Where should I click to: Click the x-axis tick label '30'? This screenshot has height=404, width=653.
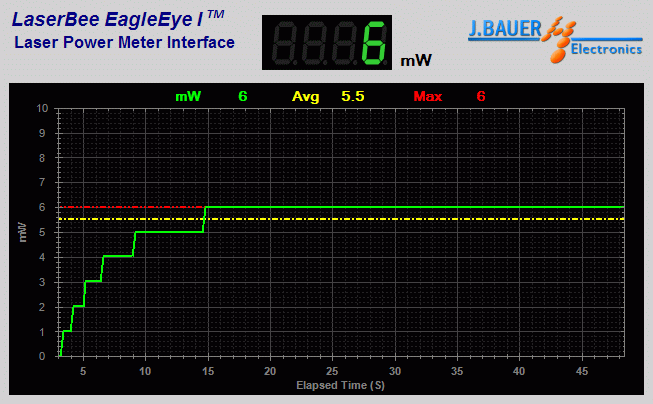(395, 371)
